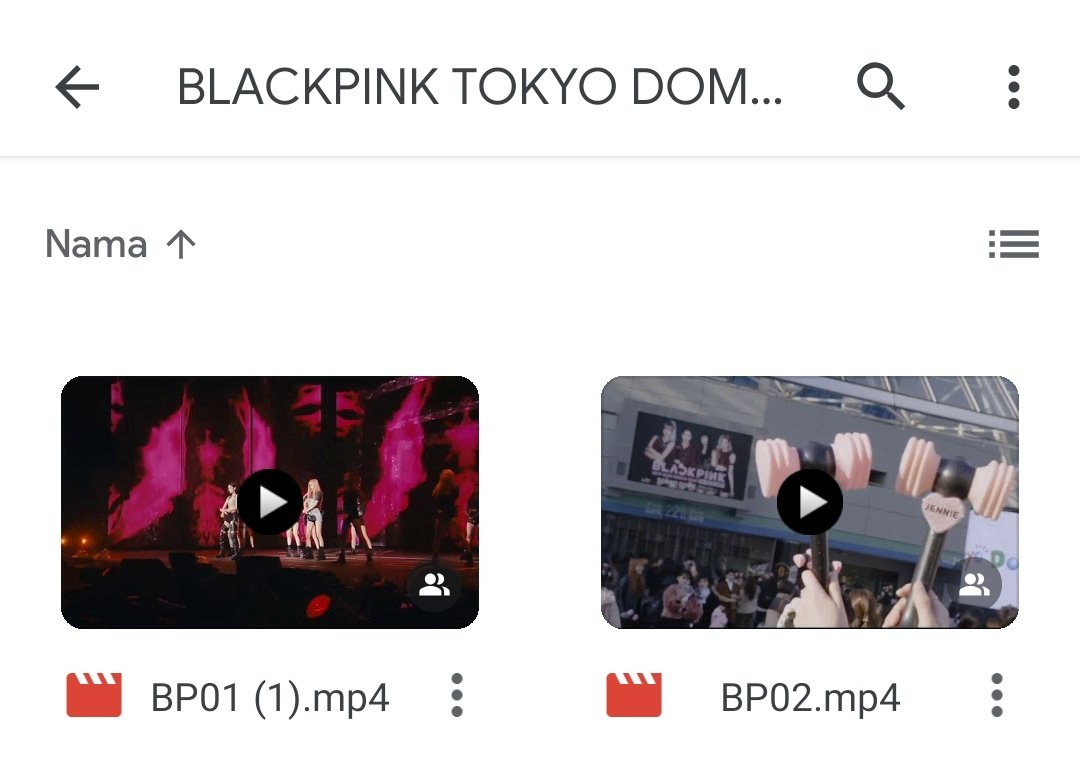Screen dimensions: 1080x780
Task: Tap shared people badge on BP01 thumbnail
Action: pos(434,586)
